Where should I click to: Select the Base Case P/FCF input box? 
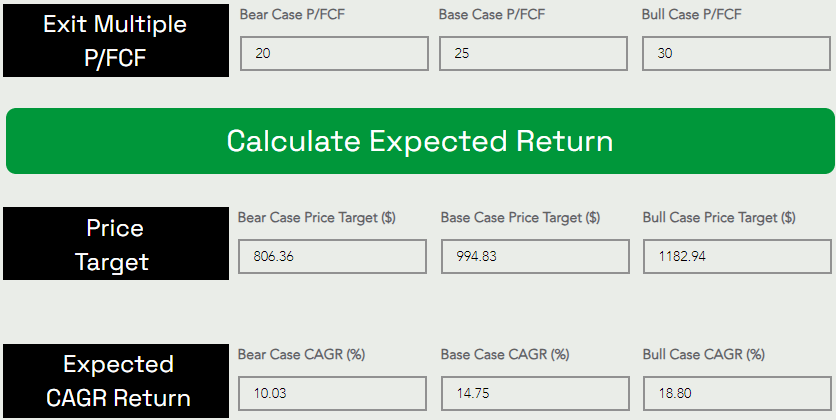[x=533, y=54]
